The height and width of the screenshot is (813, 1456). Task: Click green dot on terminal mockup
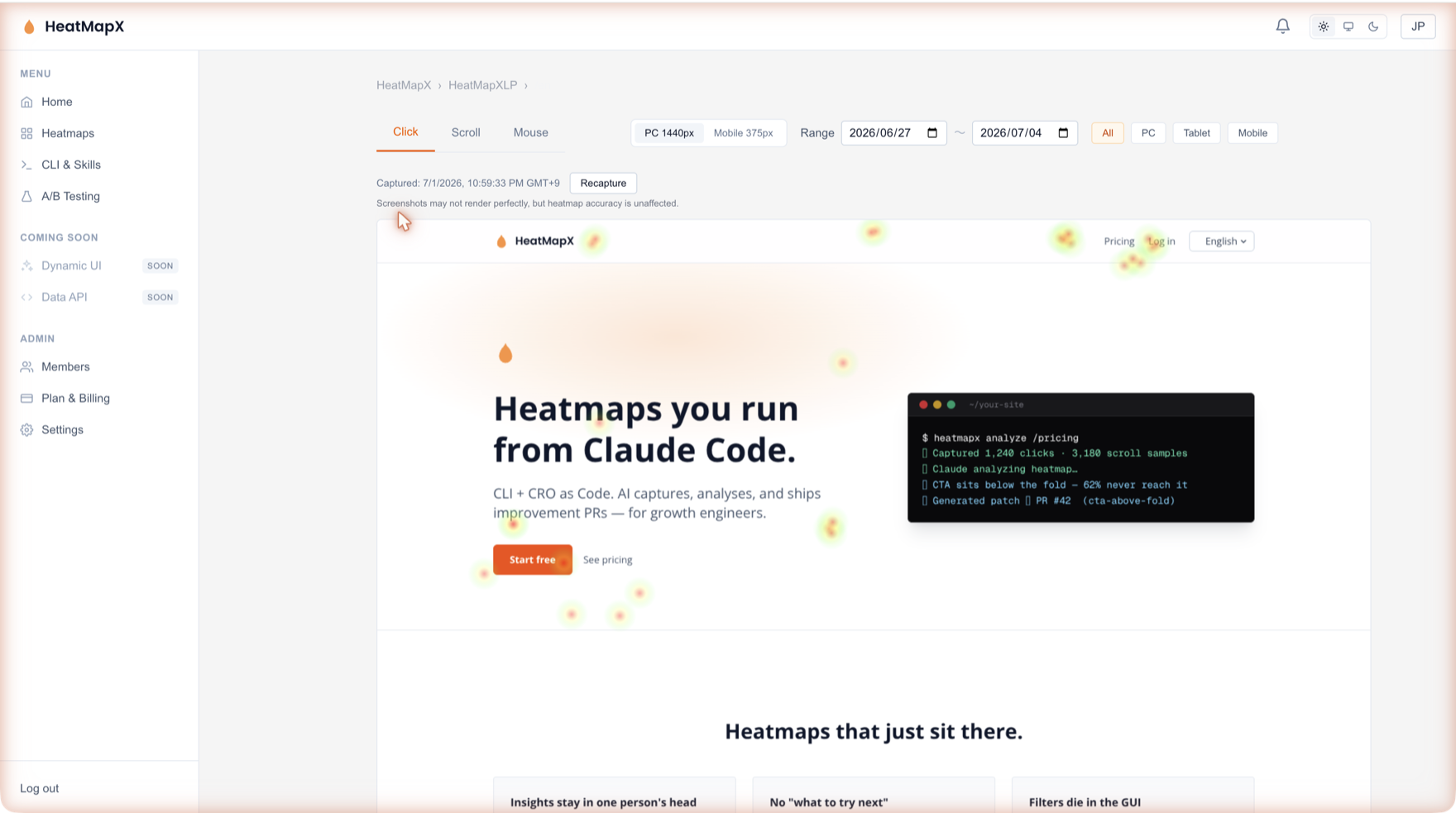tap(951, 404)
